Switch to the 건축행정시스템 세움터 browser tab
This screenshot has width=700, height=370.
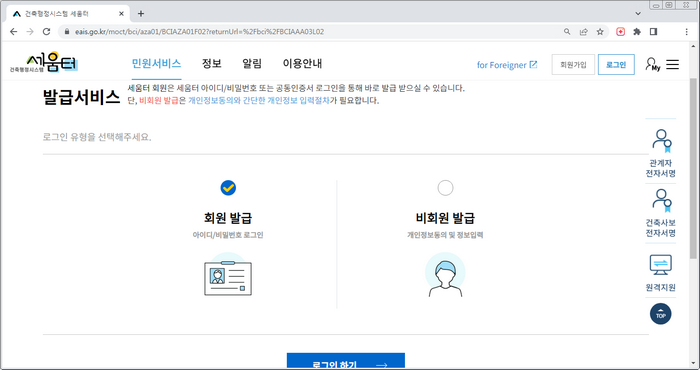click(68, 14)
